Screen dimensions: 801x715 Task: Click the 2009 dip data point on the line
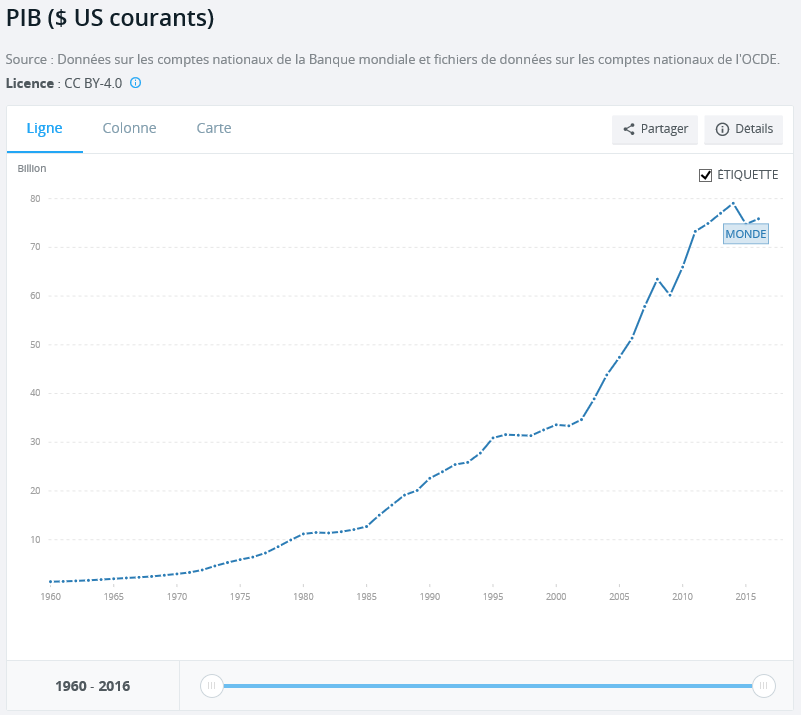[670, 295]
